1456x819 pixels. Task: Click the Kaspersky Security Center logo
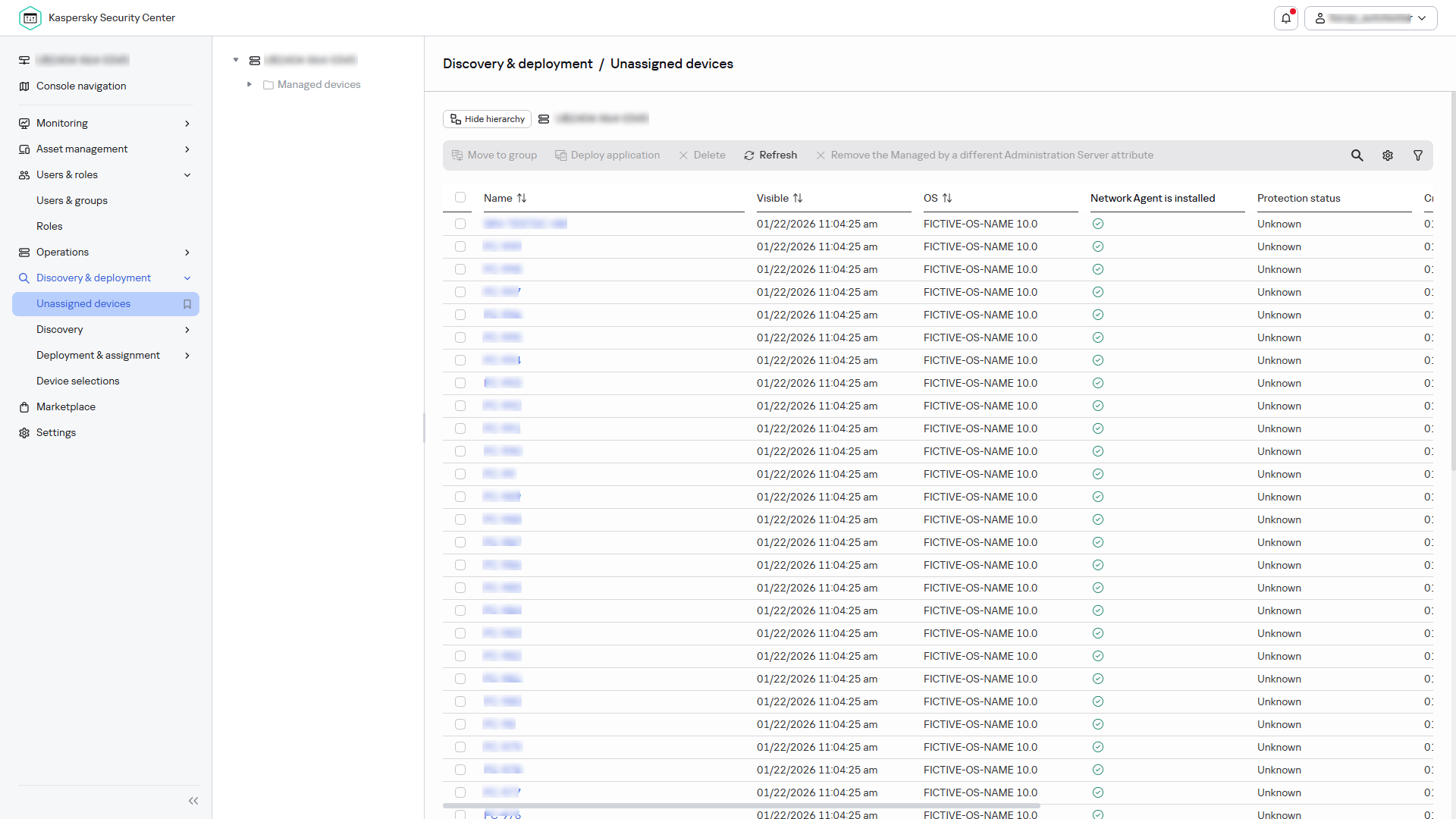[x=30, y=18]
